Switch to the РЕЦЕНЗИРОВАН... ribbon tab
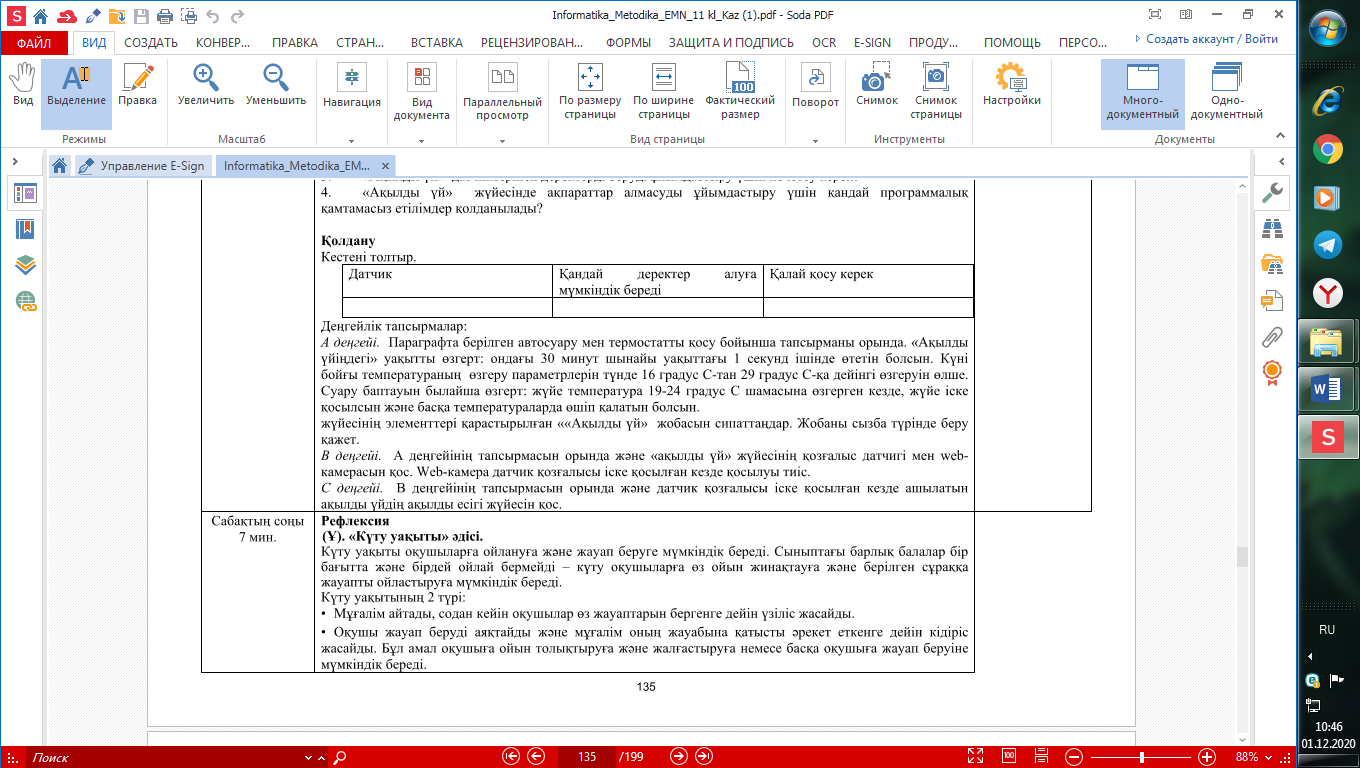 pyautogui.click(x=531, y=43)
